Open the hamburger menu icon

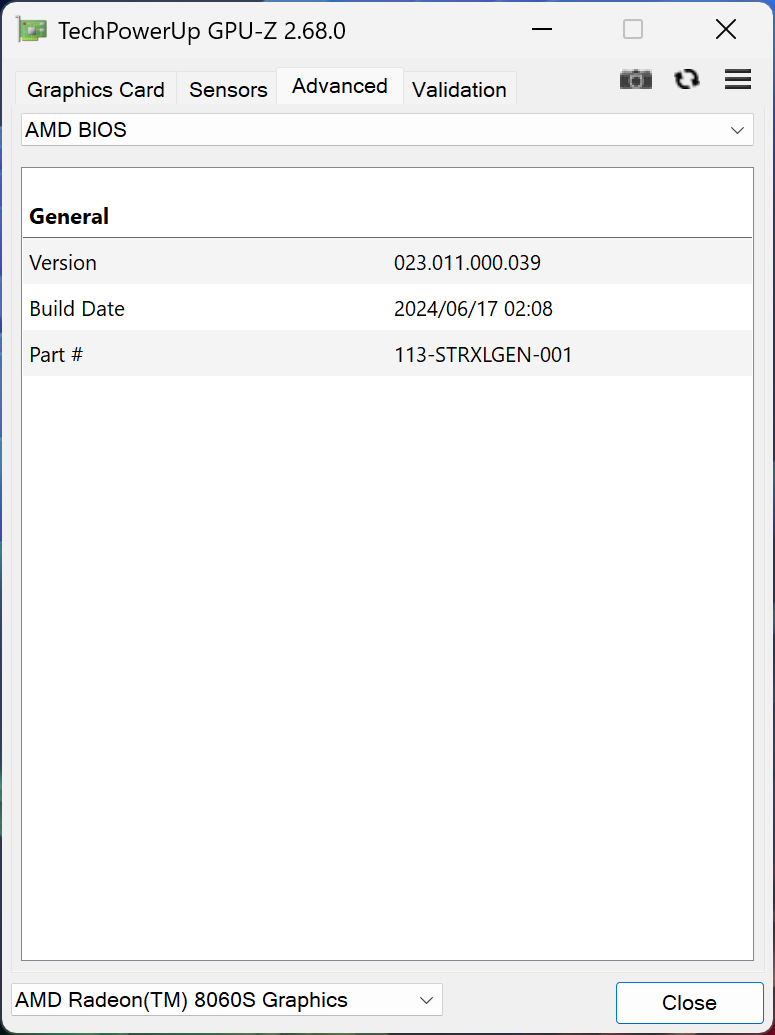click(738, 80)
